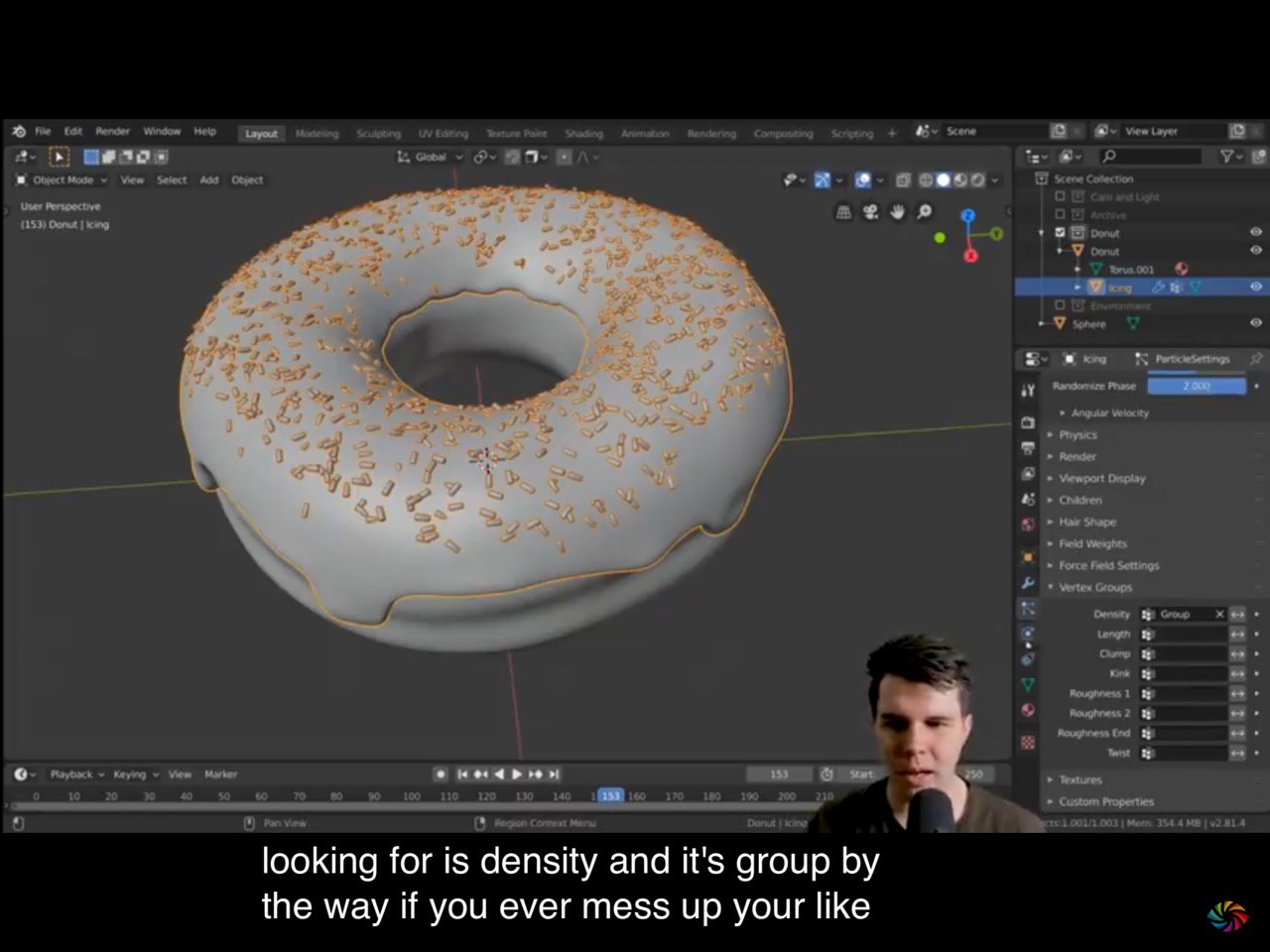This screenshot has width=1270, height=952.
Task: Click the pan view hand icon
Action: click(x=897, y=211)
